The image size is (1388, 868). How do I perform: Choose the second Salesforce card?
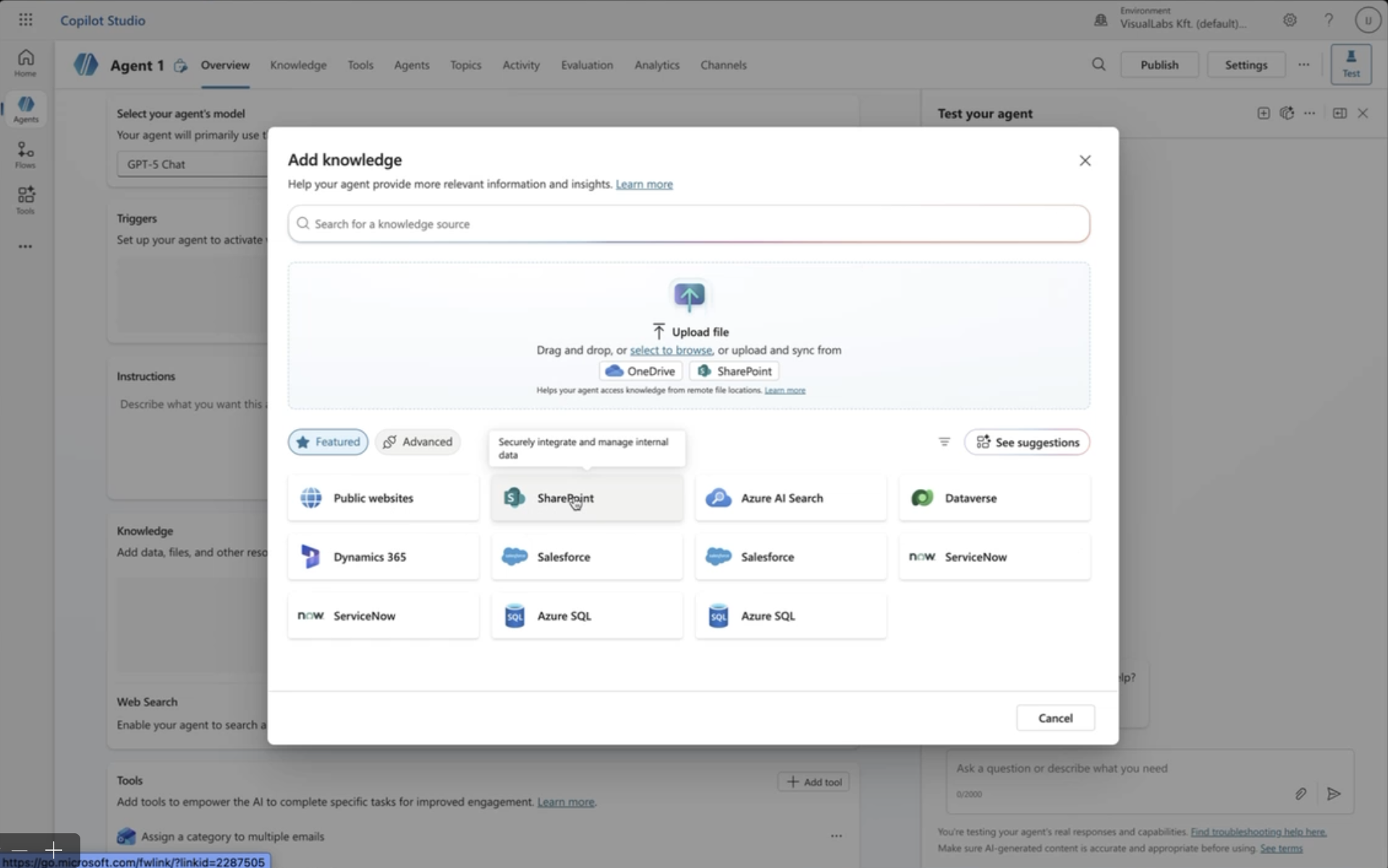click(x=791, y=557)
